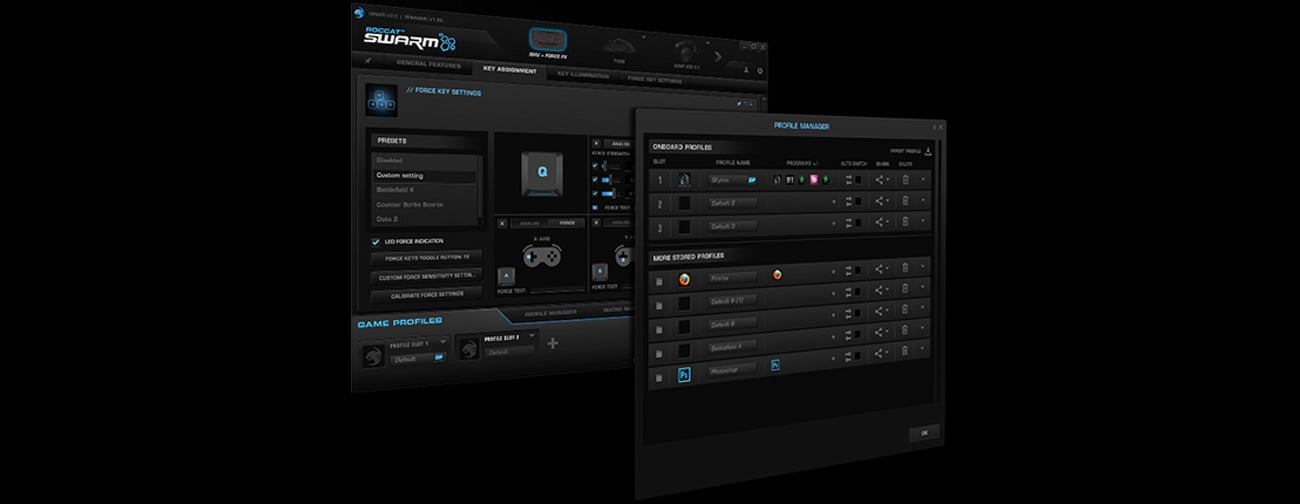
Task: Click the Firefox profile icon
Action: (x=684, y=279)
